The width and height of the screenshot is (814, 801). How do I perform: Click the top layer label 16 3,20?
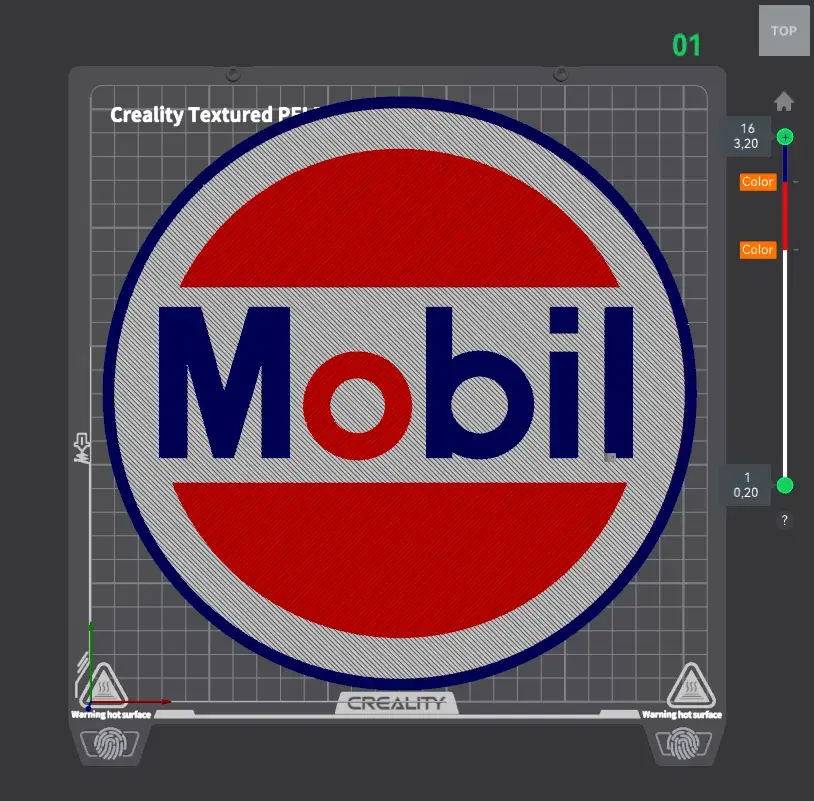pos(746,136)
